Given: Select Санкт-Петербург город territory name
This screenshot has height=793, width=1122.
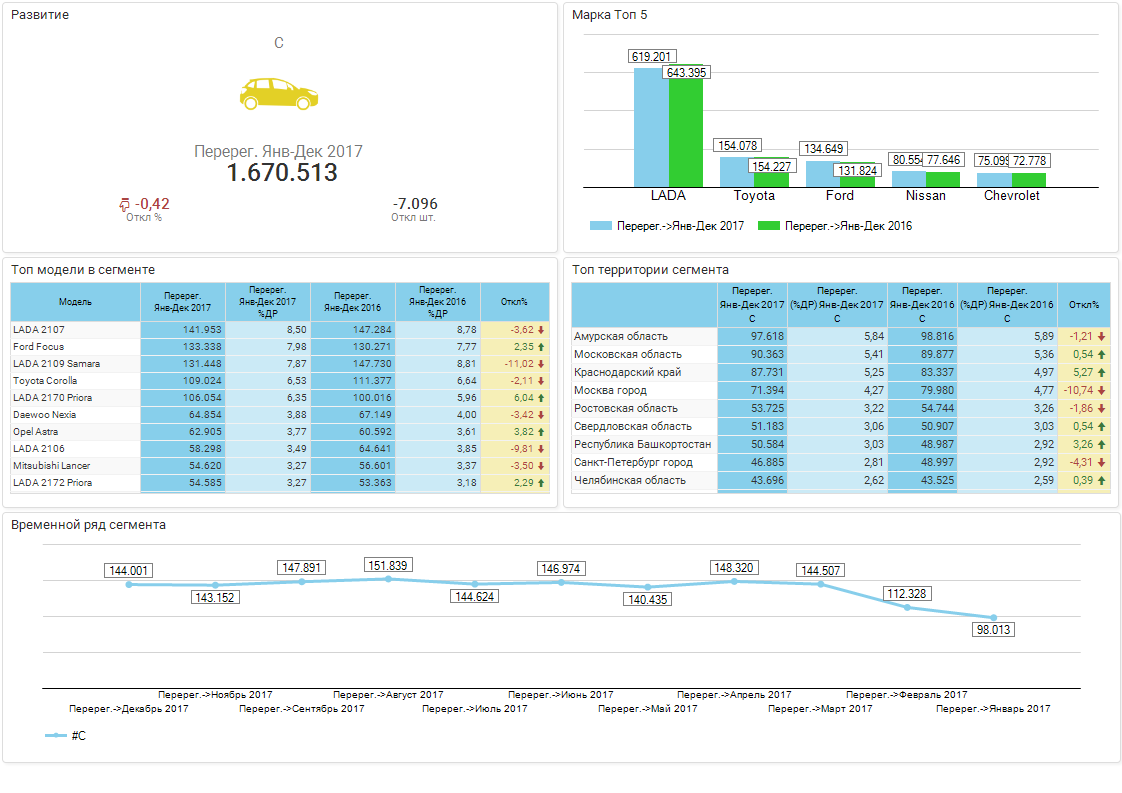Looking at the screenshot, I should 633,462.
